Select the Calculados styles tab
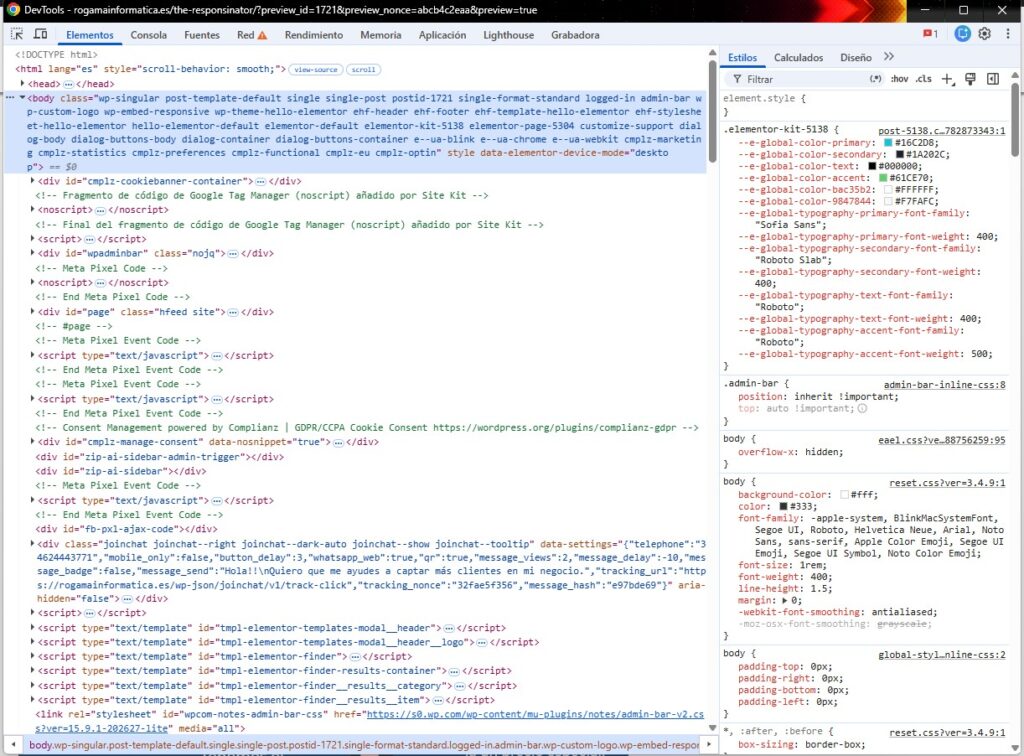 (x=798, y=57)
